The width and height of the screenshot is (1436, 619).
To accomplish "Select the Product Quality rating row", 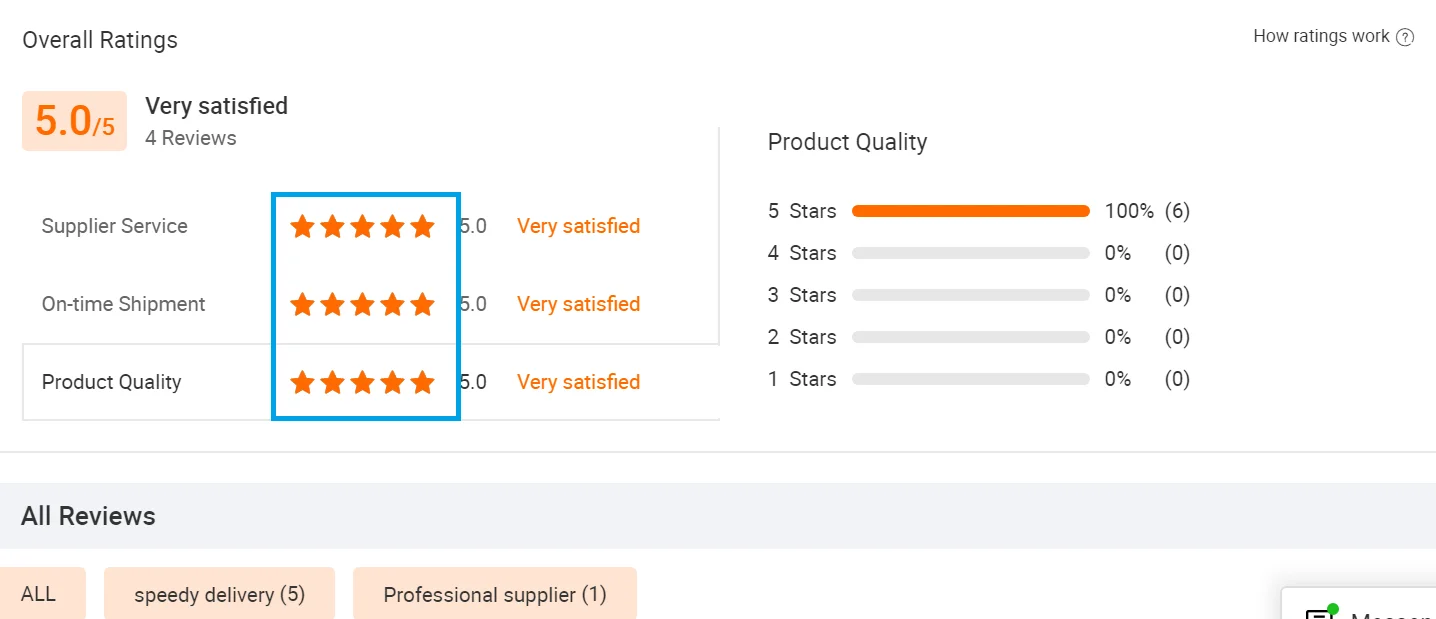I will [112, 382].
